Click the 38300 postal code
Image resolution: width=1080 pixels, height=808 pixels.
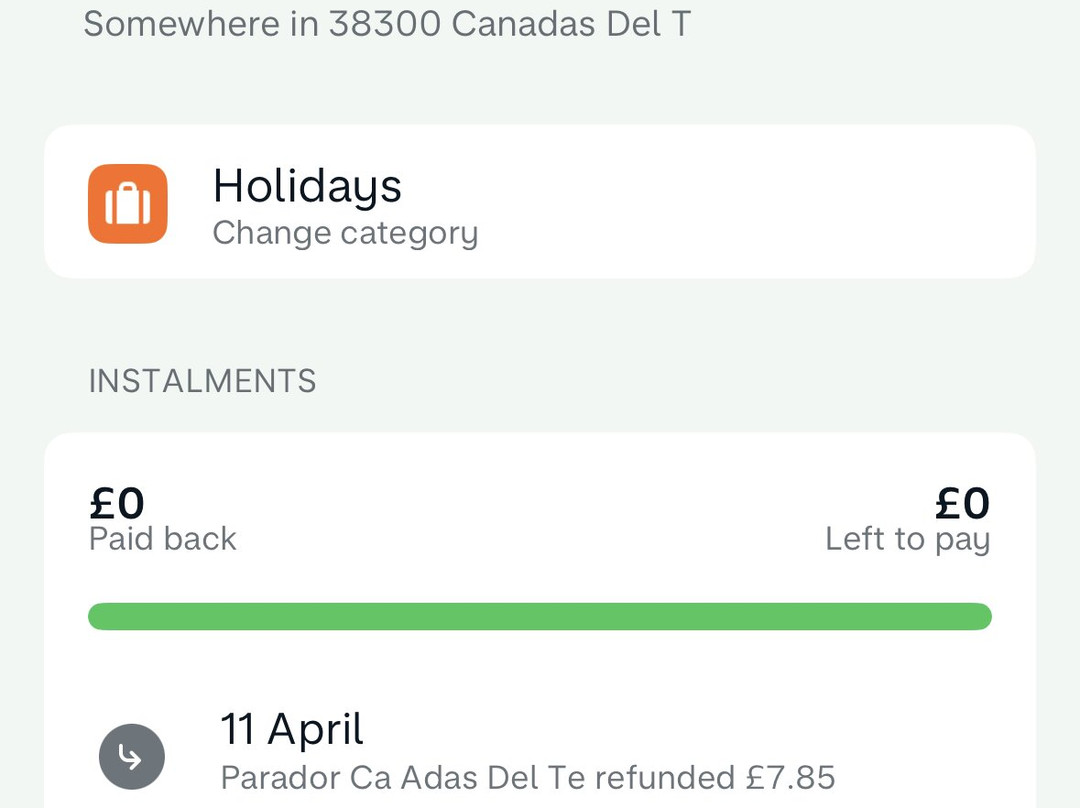pyautogui.click(x=385, y=24)
